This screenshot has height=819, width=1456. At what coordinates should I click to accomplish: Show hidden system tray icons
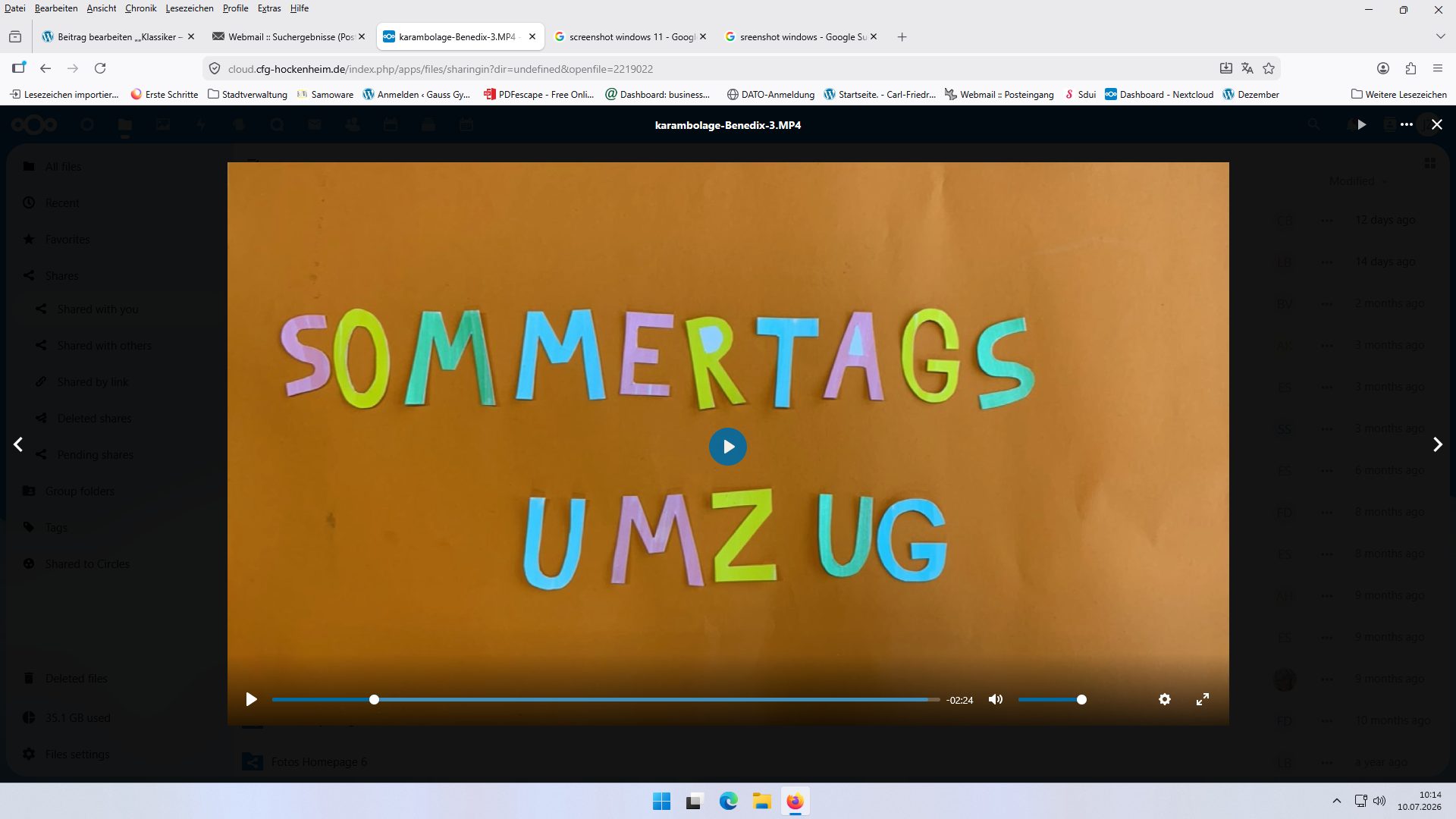pyautogui.click(x=1337, y=801)
